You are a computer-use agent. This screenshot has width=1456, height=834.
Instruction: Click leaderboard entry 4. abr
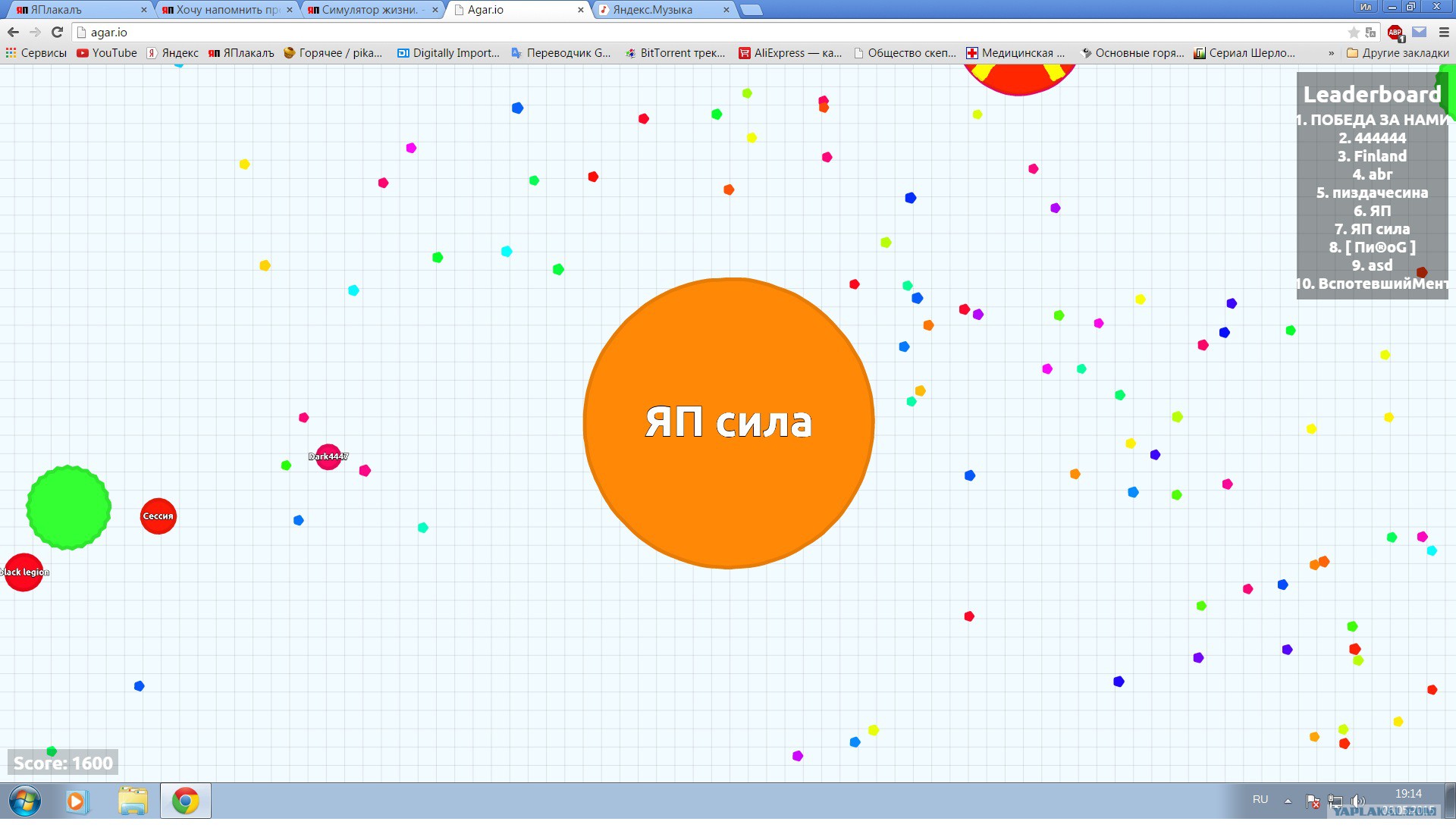pos(1372,174)
